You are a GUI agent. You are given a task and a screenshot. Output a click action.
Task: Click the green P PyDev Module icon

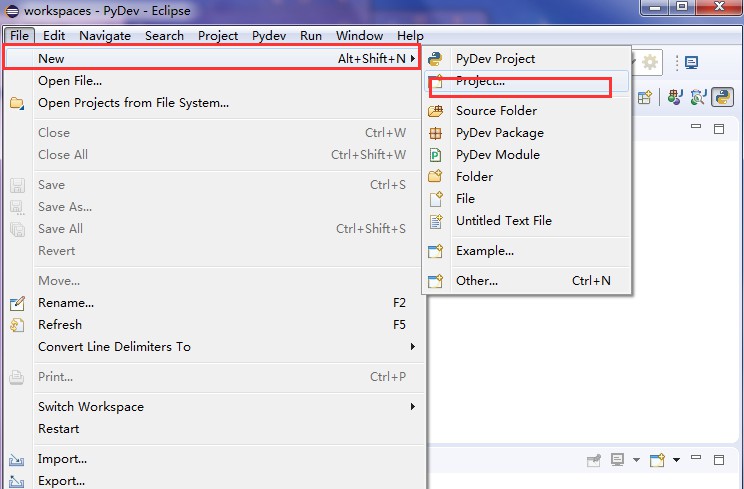click(435, 155)
